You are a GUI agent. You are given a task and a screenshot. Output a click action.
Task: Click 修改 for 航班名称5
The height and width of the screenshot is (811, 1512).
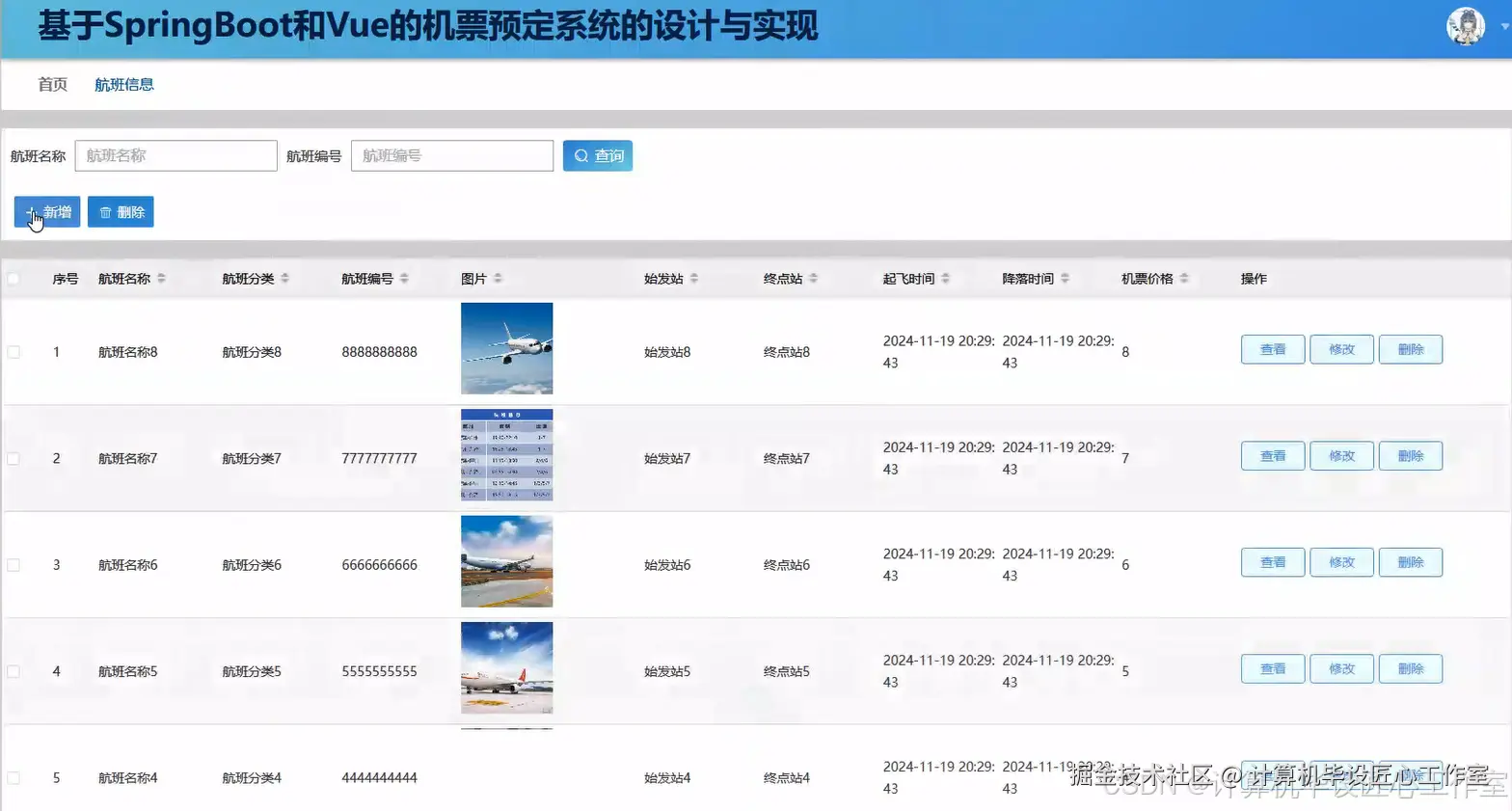point(1341,668)
